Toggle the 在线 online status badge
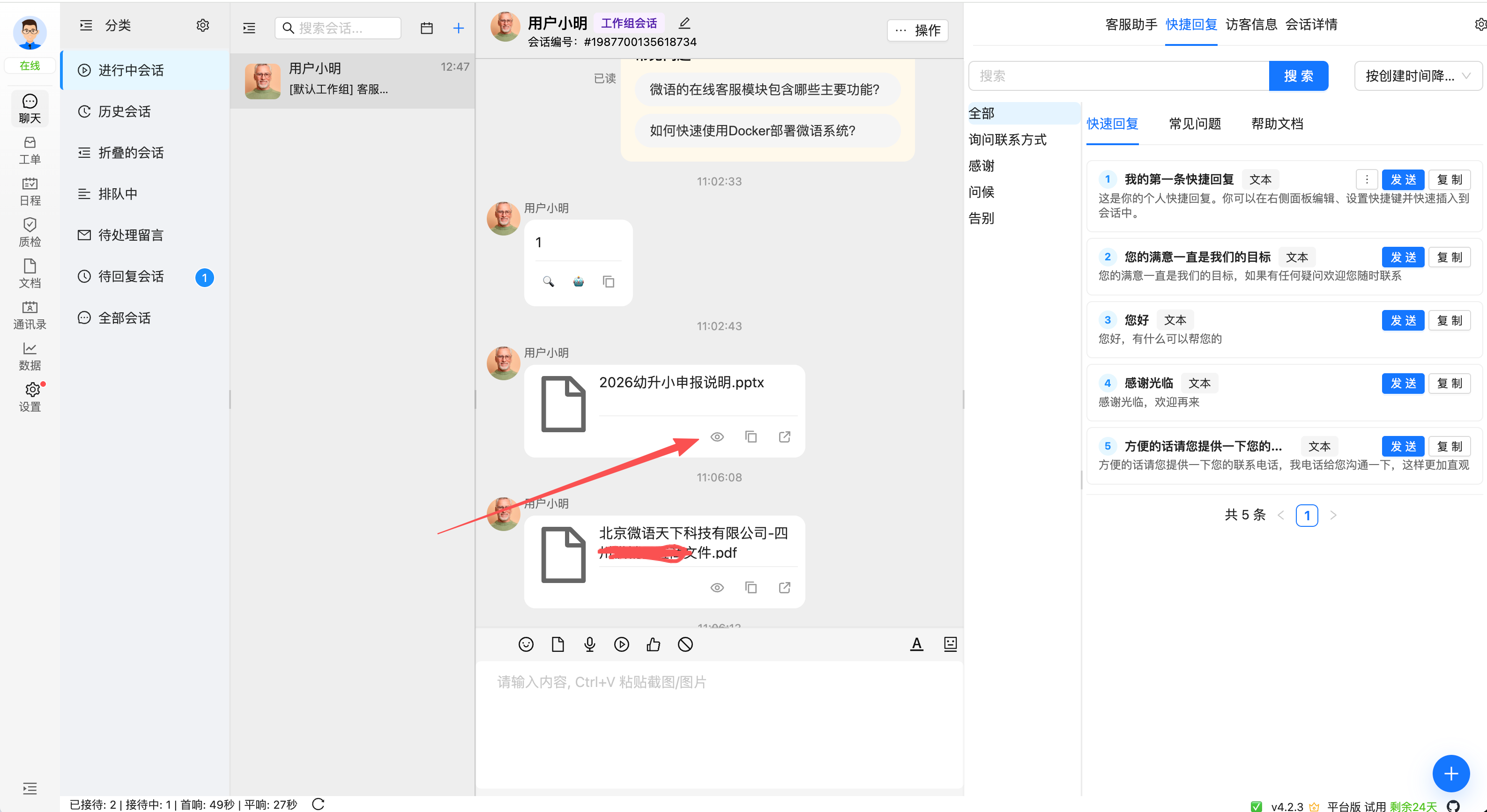1487x812 pixels. click(30, 65)
